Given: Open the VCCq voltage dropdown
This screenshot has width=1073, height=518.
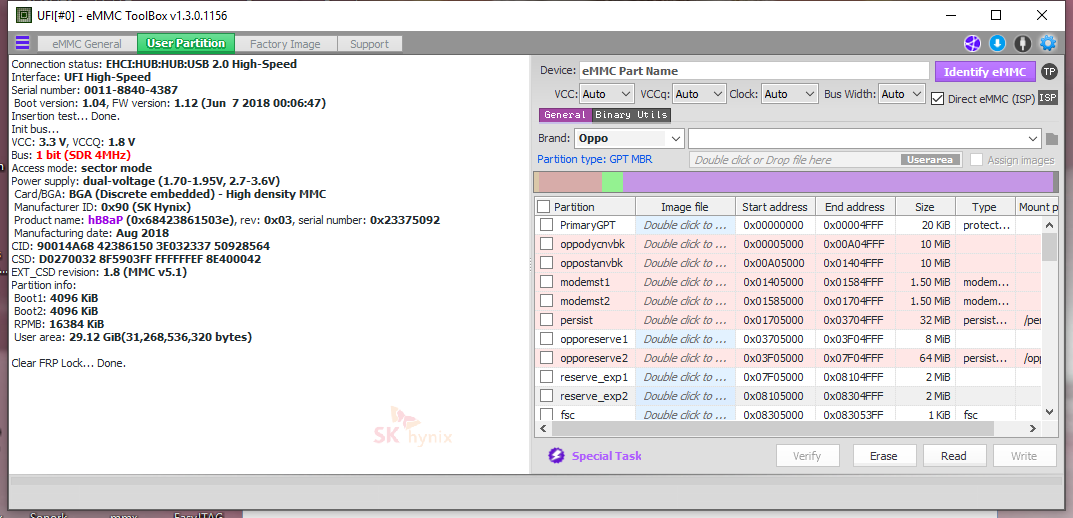Looking at the screenshot, I should 699,94.
